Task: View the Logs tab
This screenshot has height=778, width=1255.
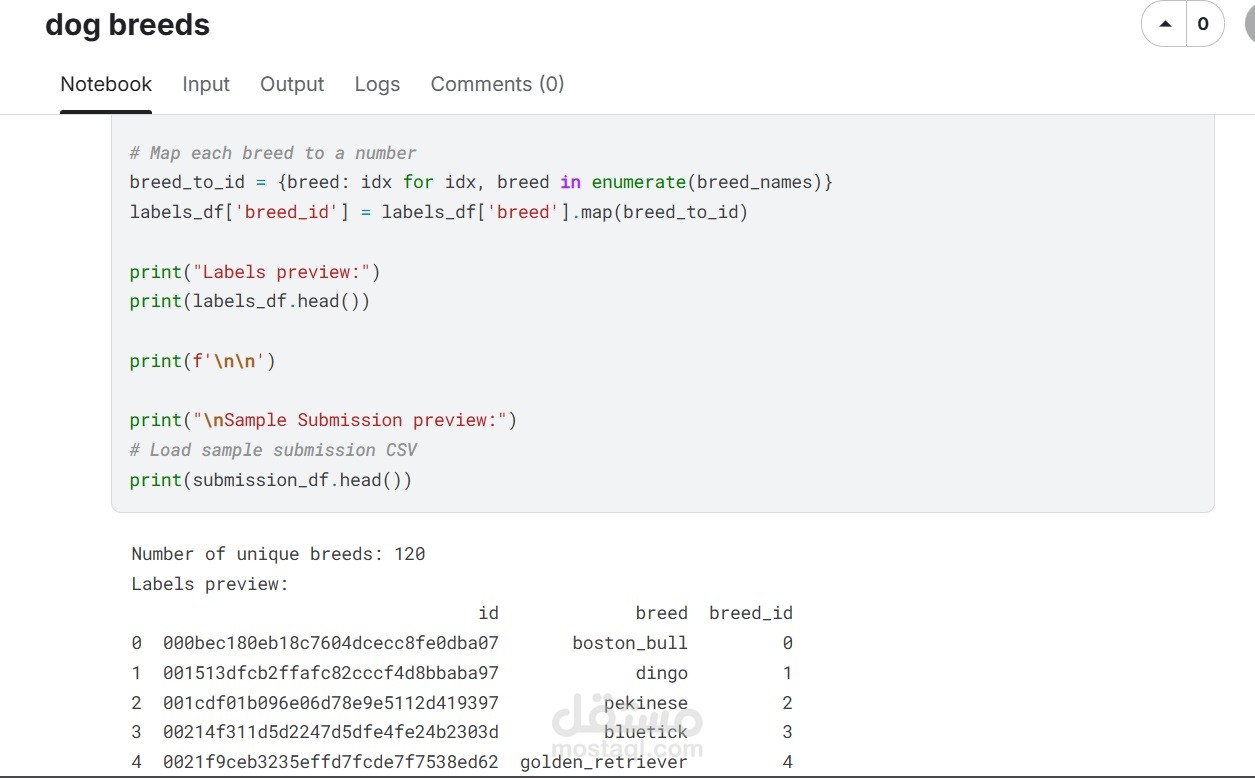Action: tap(377, 84)
